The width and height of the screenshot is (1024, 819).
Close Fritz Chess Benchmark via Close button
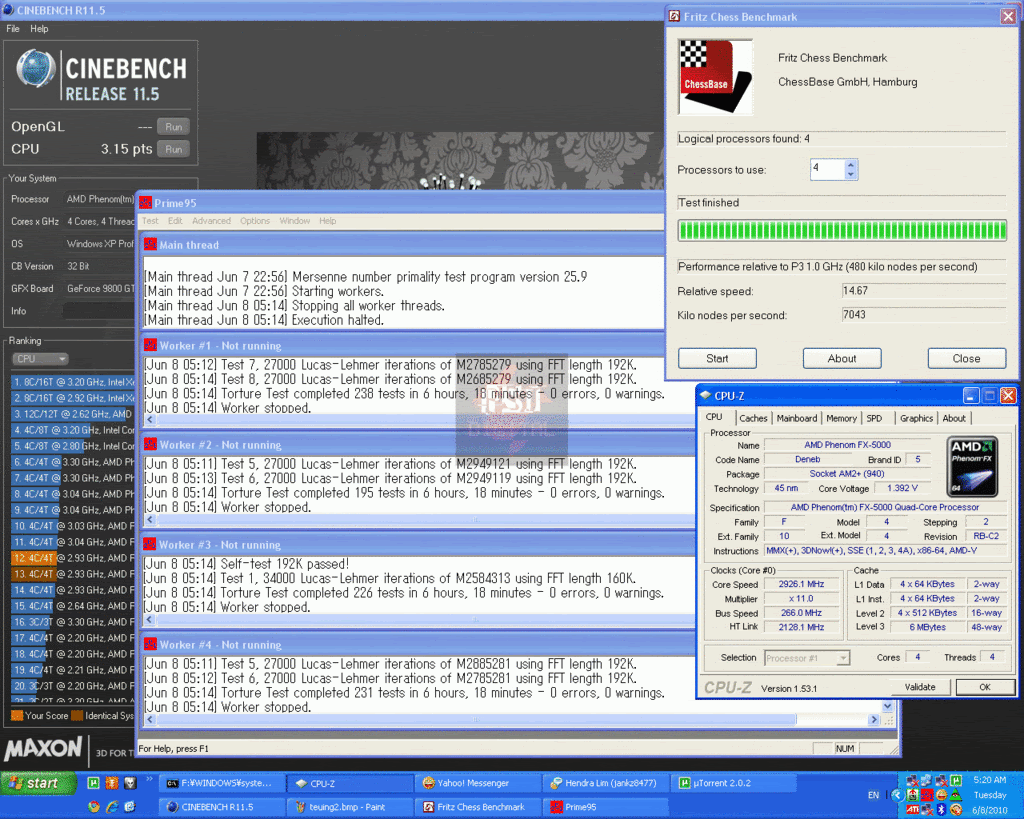pos(967,358)
